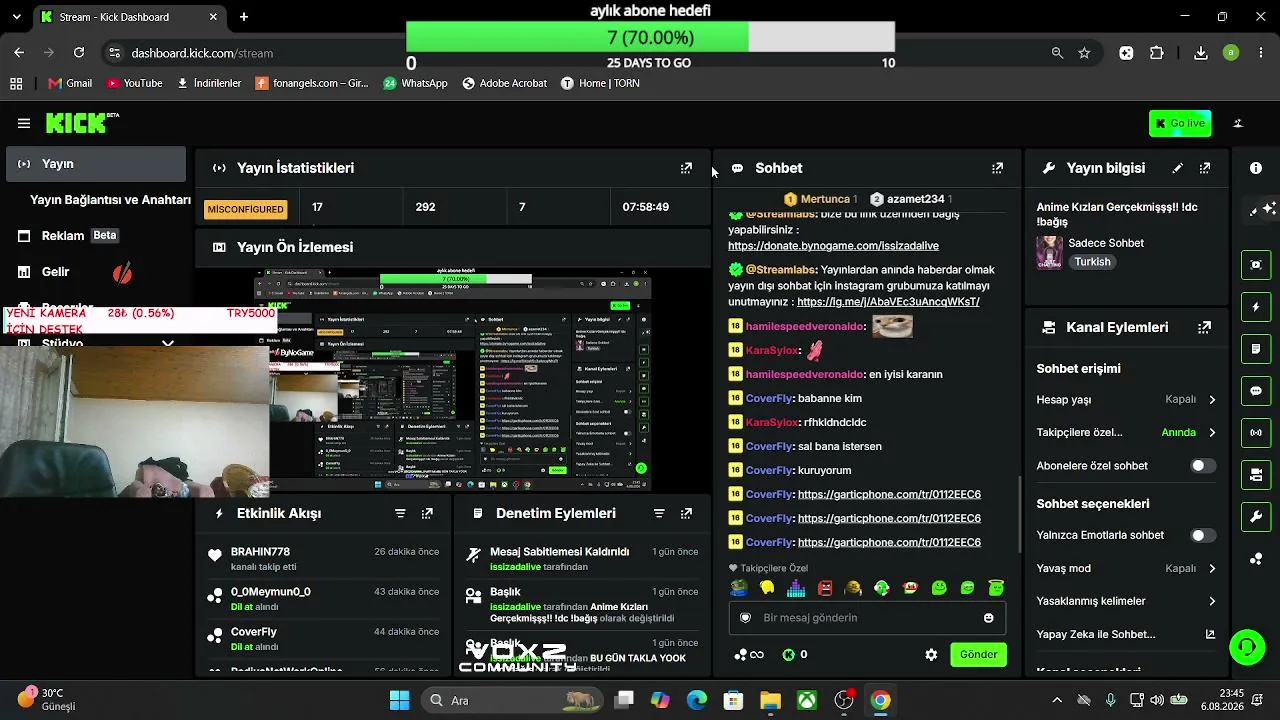The width and height of the screenshot is (1280, 720).
Task: Toggle the stream preview widget icon
Action: pyautogui.click(x=1256, y=264)
